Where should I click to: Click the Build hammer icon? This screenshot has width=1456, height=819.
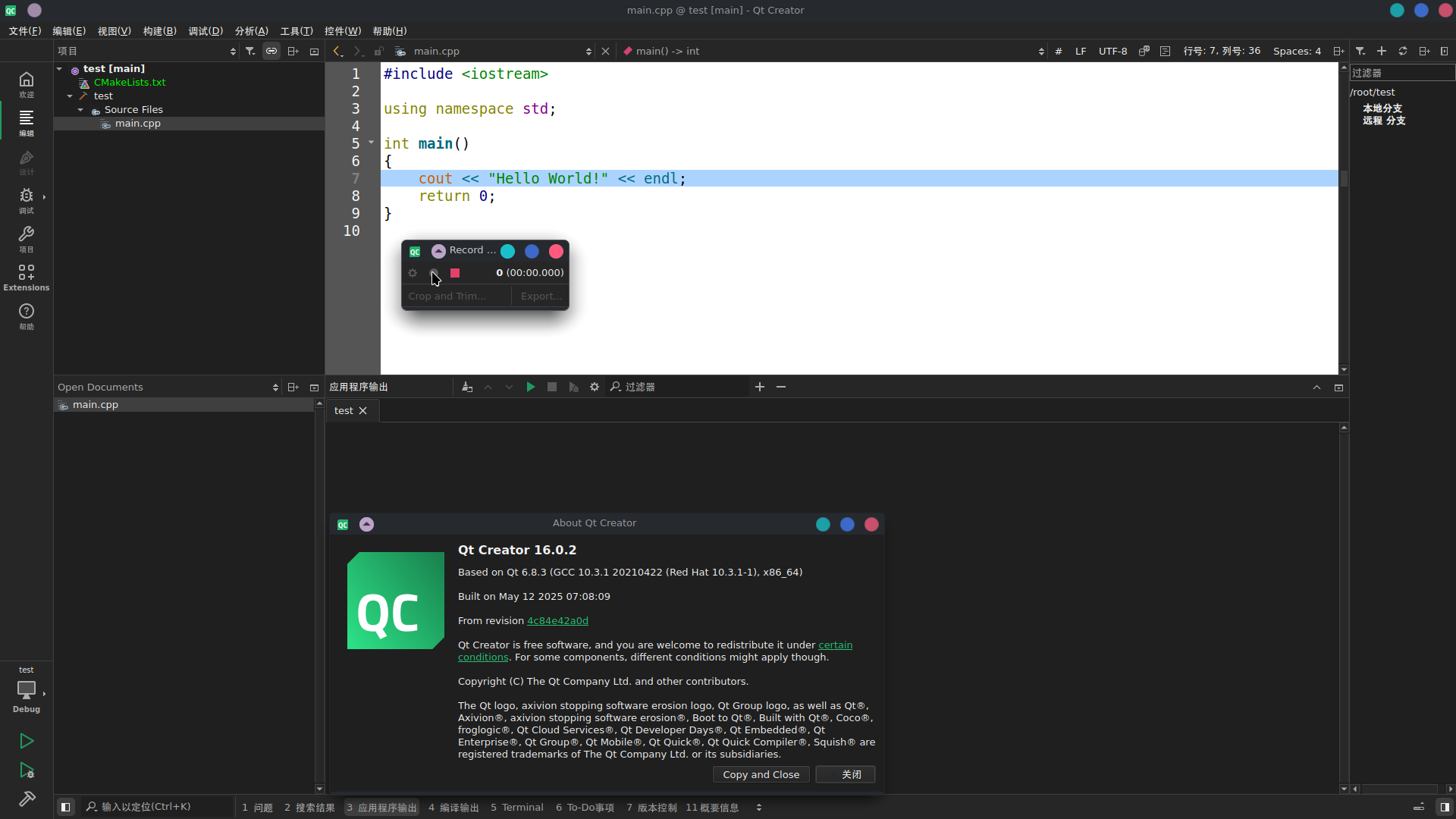point(27,799)
